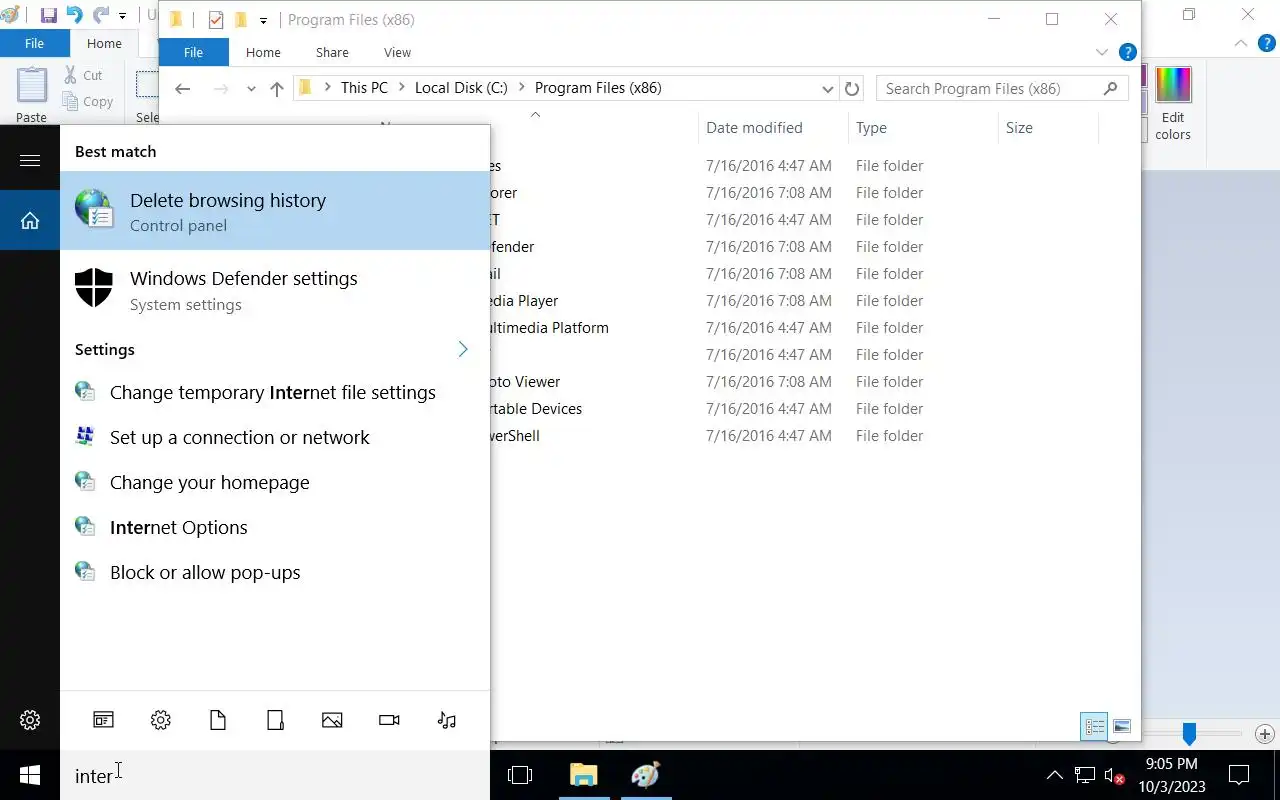Click the network tray icon
Viewport: 1280px width, 800px height.
point(1085,775)
